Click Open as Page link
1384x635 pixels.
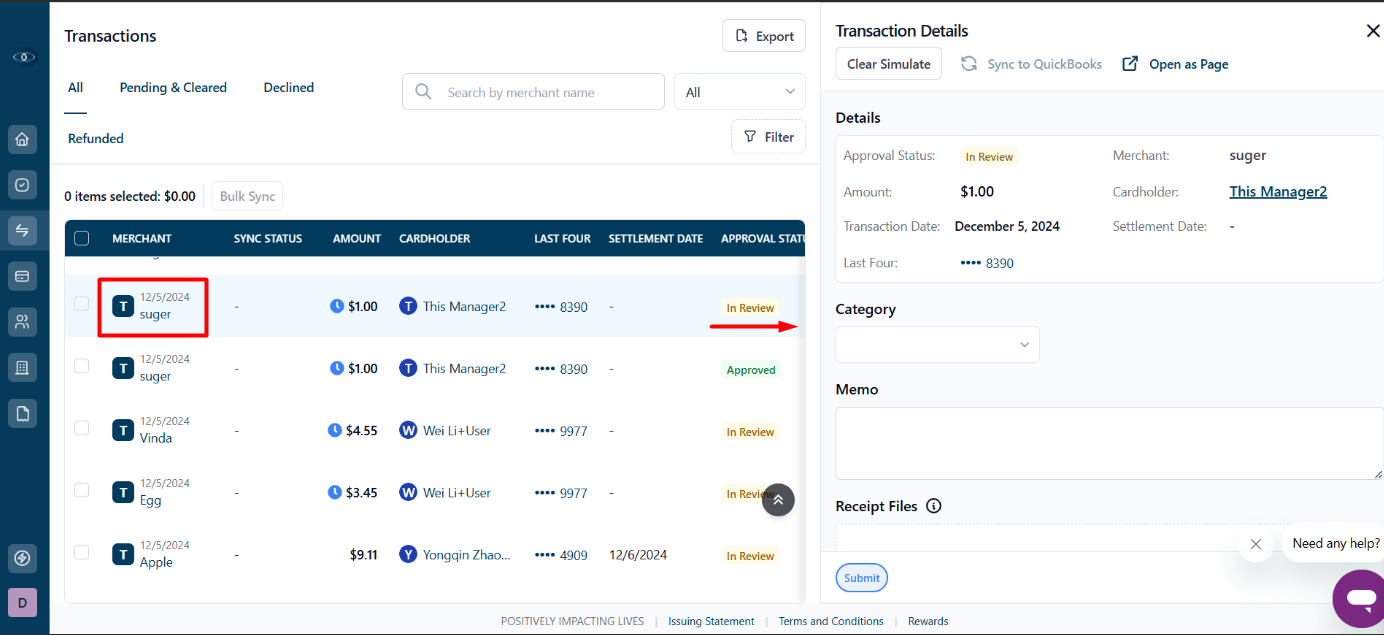(1175, 64)
